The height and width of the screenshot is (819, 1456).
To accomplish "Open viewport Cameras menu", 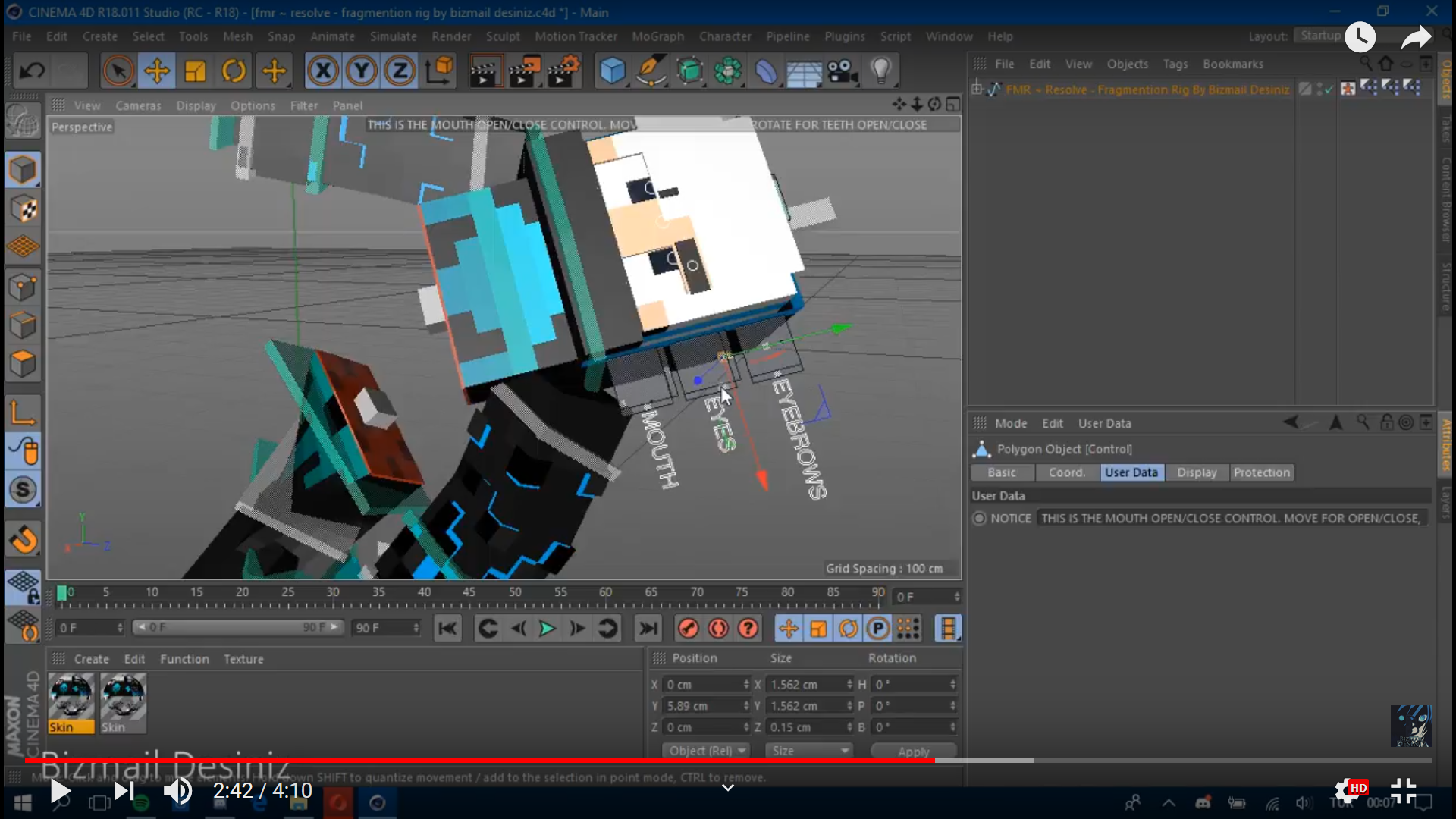I will click(x=138, y=105).
